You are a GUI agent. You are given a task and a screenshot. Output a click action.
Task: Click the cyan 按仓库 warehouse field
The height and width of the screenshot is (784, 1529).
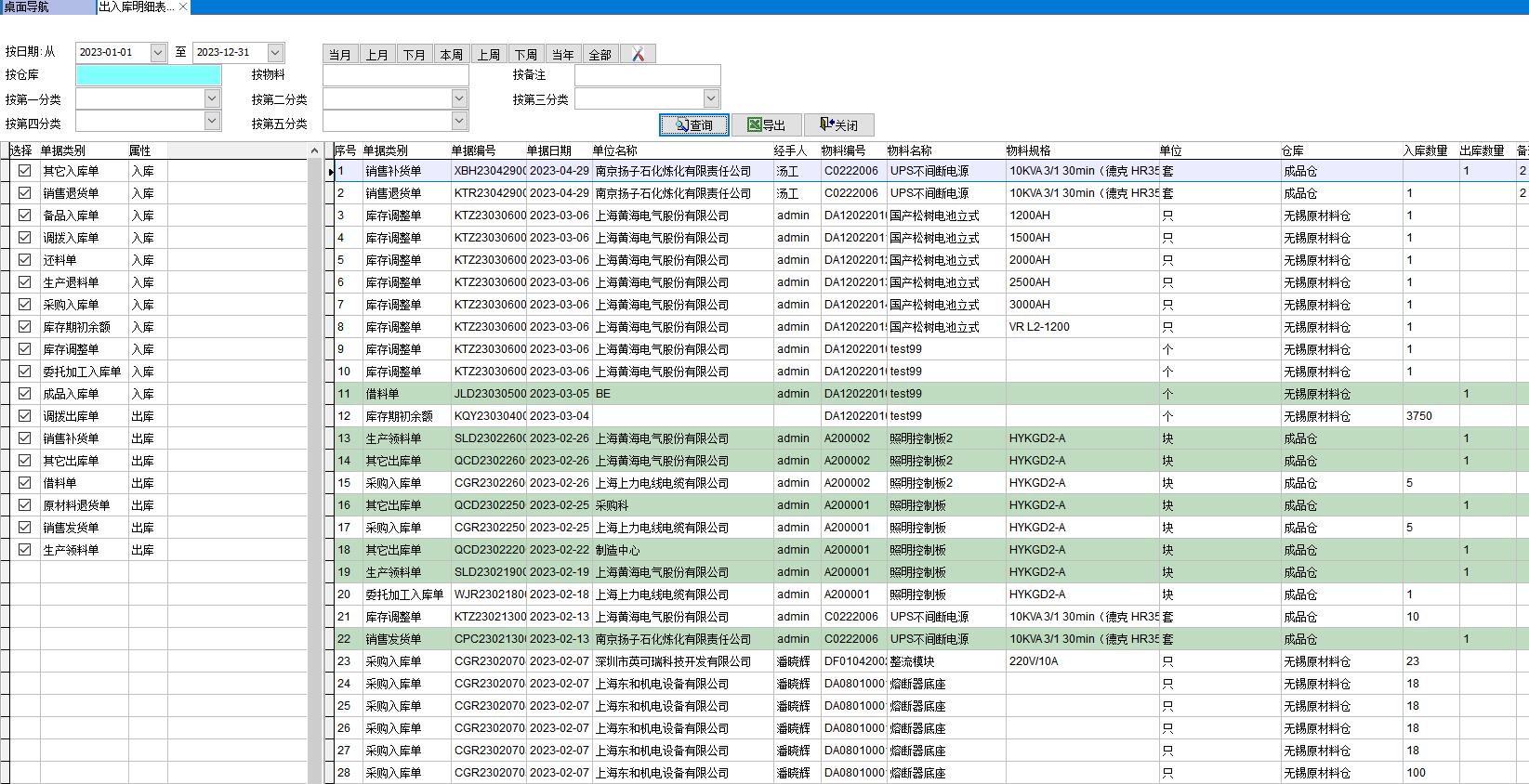149,75
